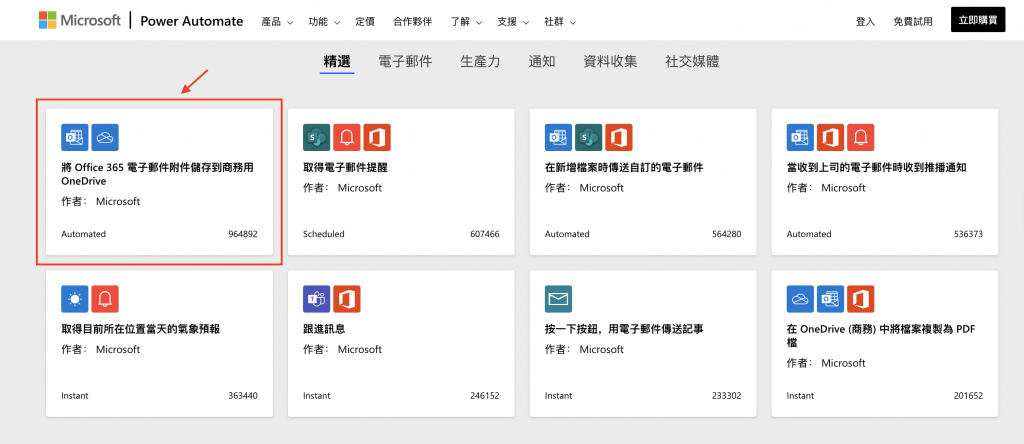Image resolution: width=1024 pixels, height=444 pixels.
Task: Expand the 支援 dropdown menu
Action: click(x=513, y=22)
